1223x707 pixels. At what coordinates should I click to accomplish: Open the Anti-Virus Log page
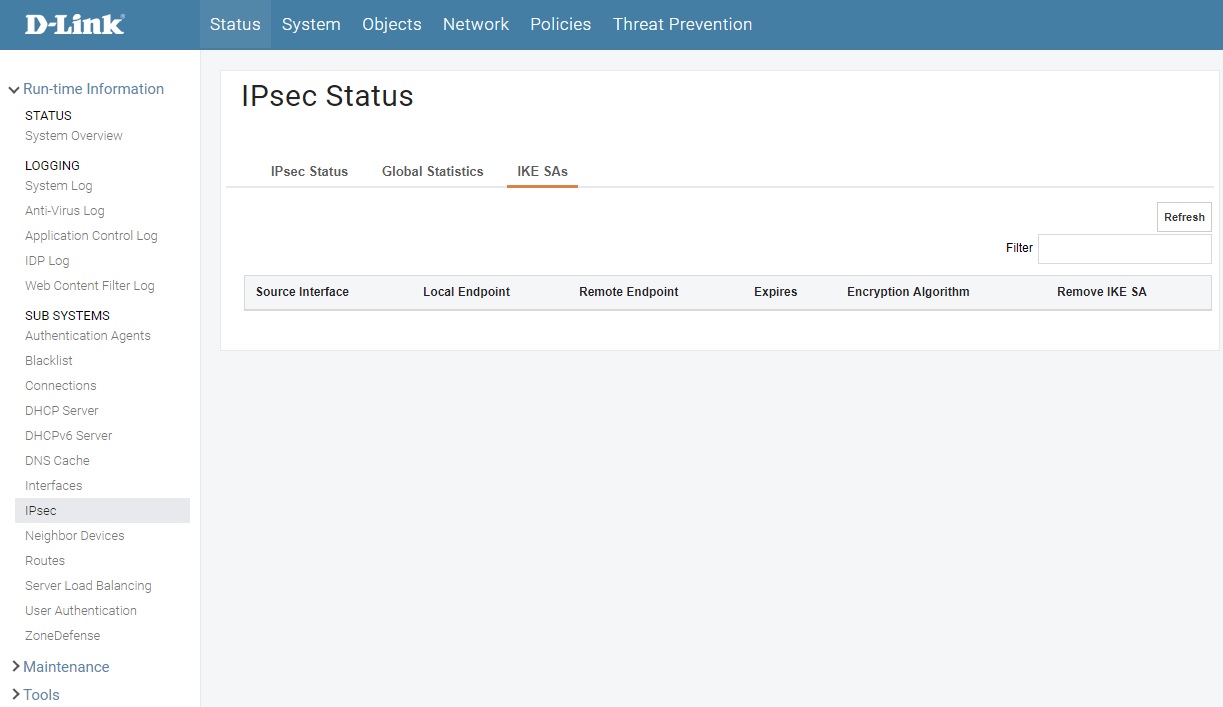(x=65, y=211)
